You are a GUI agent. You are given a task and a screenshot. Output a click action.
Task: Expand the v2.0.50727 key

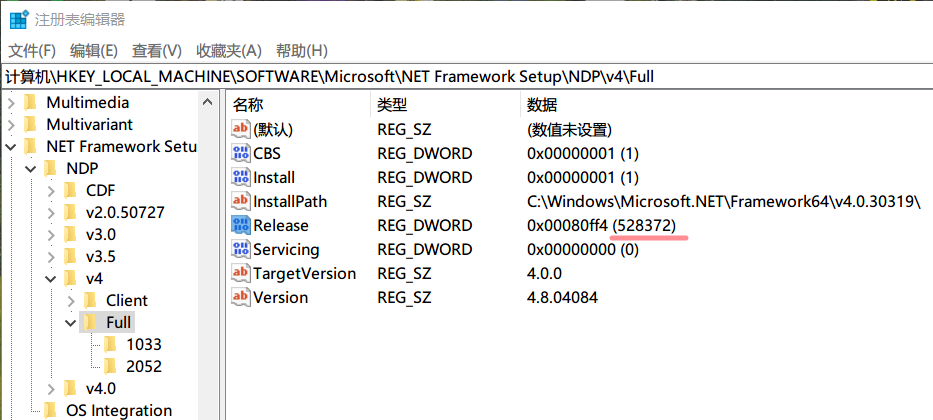(51, 212)
